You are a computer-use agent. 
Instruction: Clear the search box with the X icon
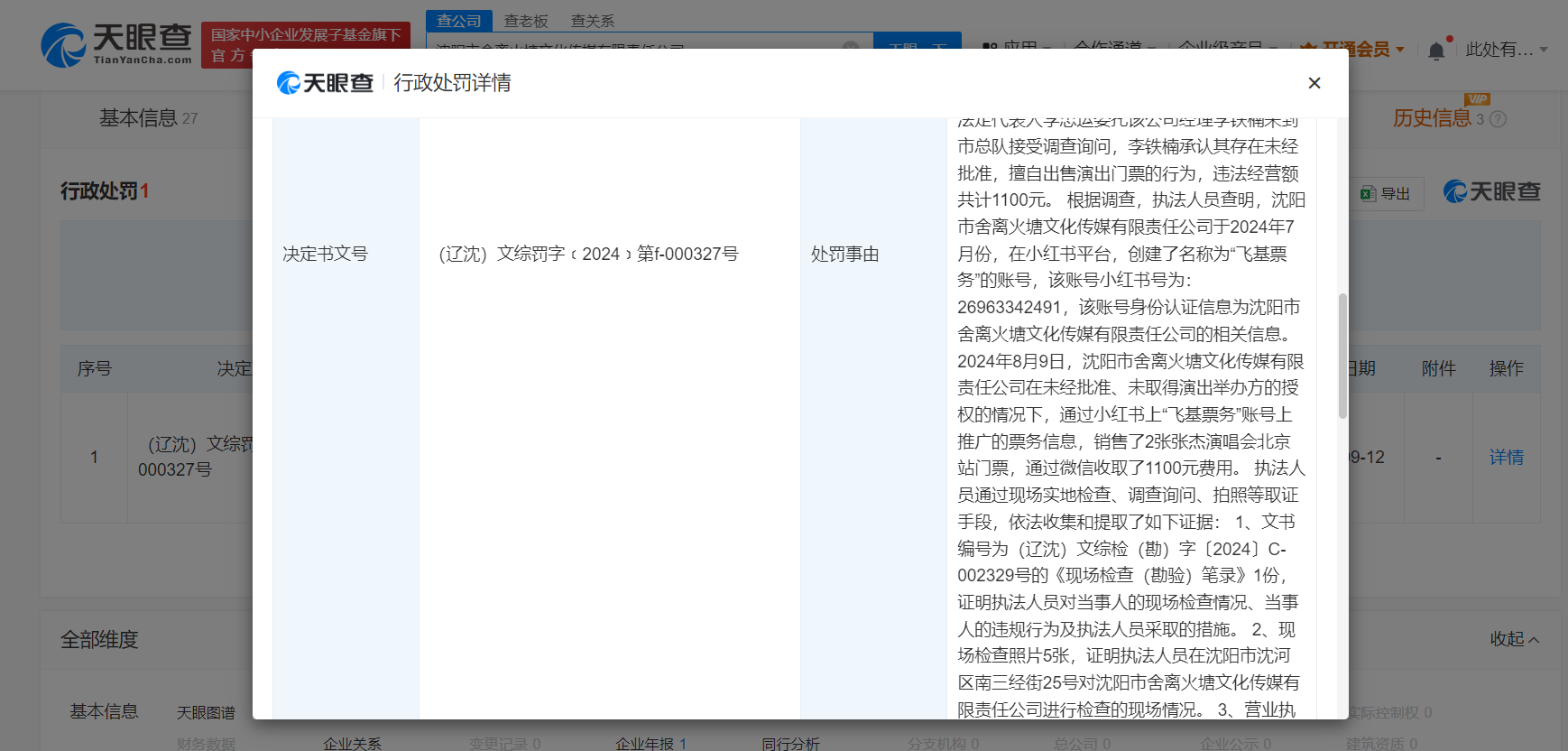point(850,46)
